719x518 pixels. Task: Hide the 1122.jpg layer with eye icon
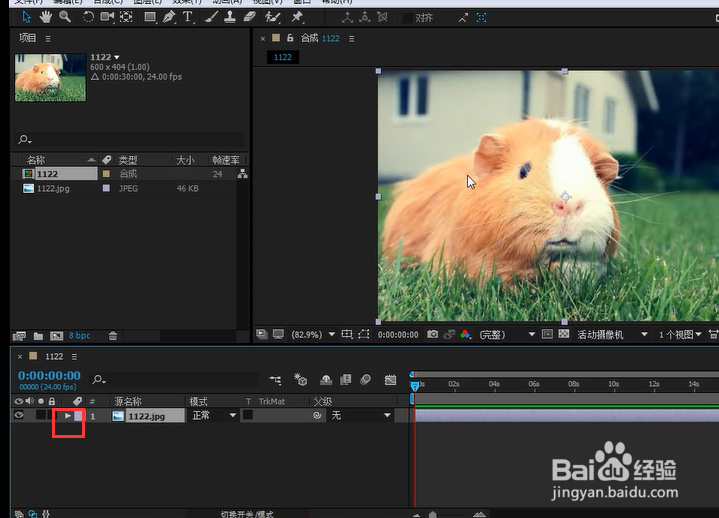point(19,415)
